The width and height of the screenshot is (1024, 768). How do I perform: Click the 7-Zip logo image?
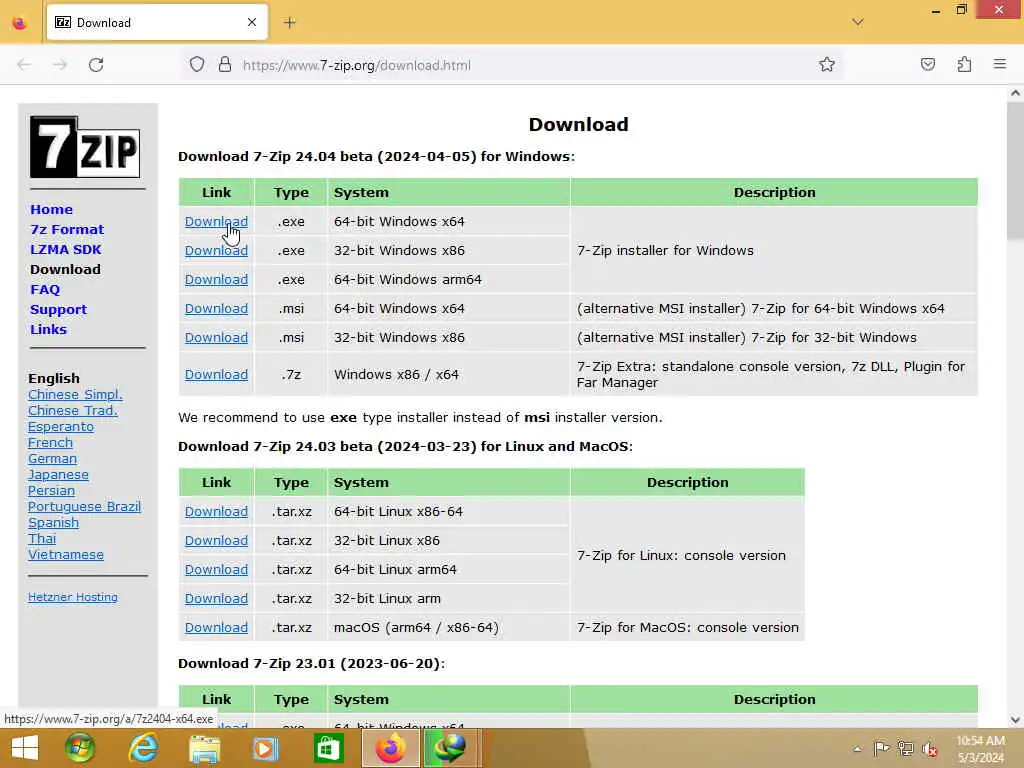85,147
